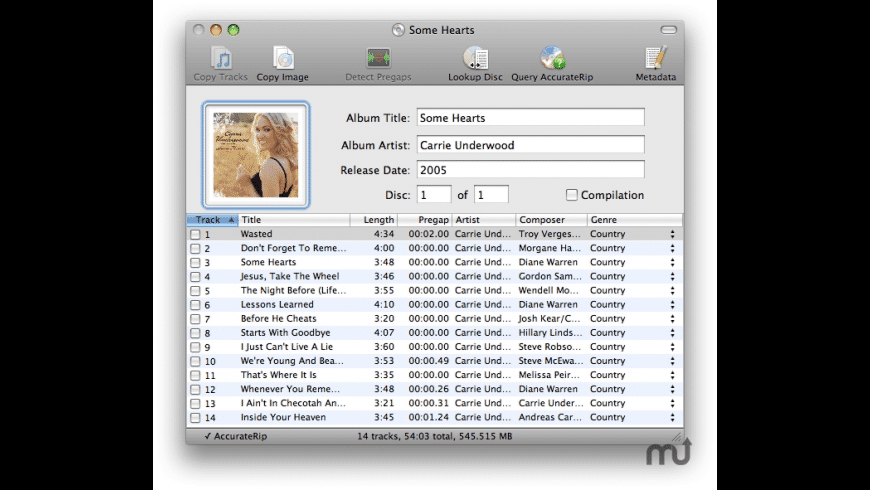870x490 pixels.
Task: Click the AccurateRip status in the status bar
Action: 236,436
